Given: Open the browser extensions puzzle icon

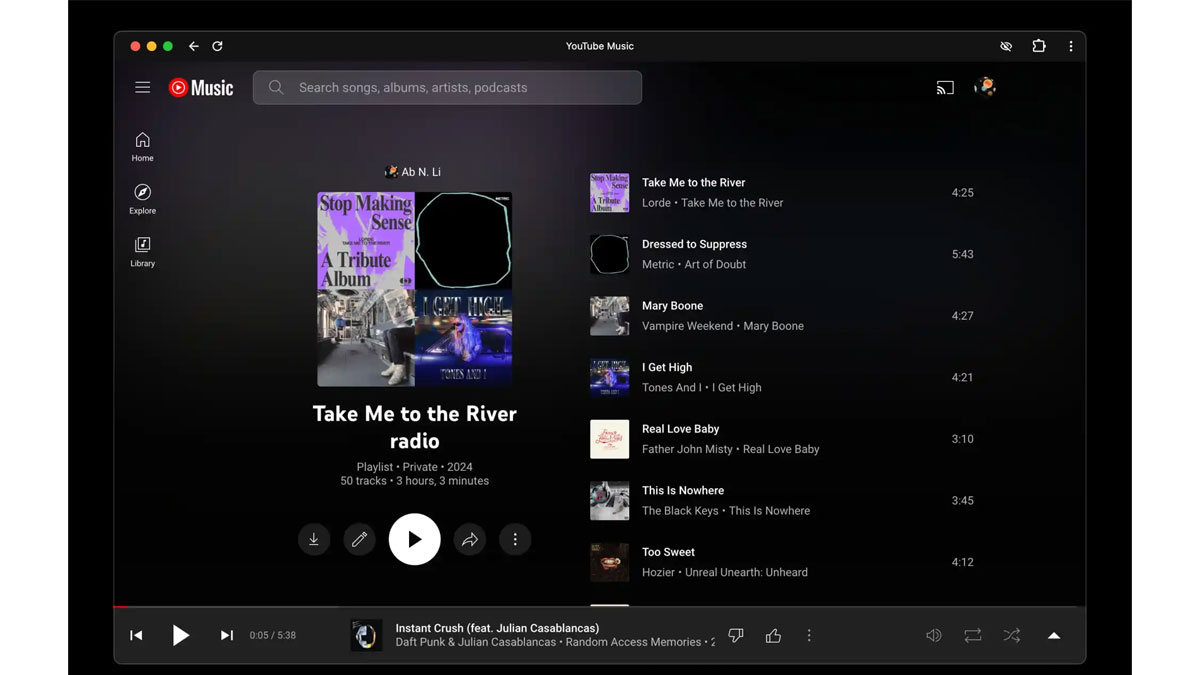Looking at the screenshot, I should 1039,46.
